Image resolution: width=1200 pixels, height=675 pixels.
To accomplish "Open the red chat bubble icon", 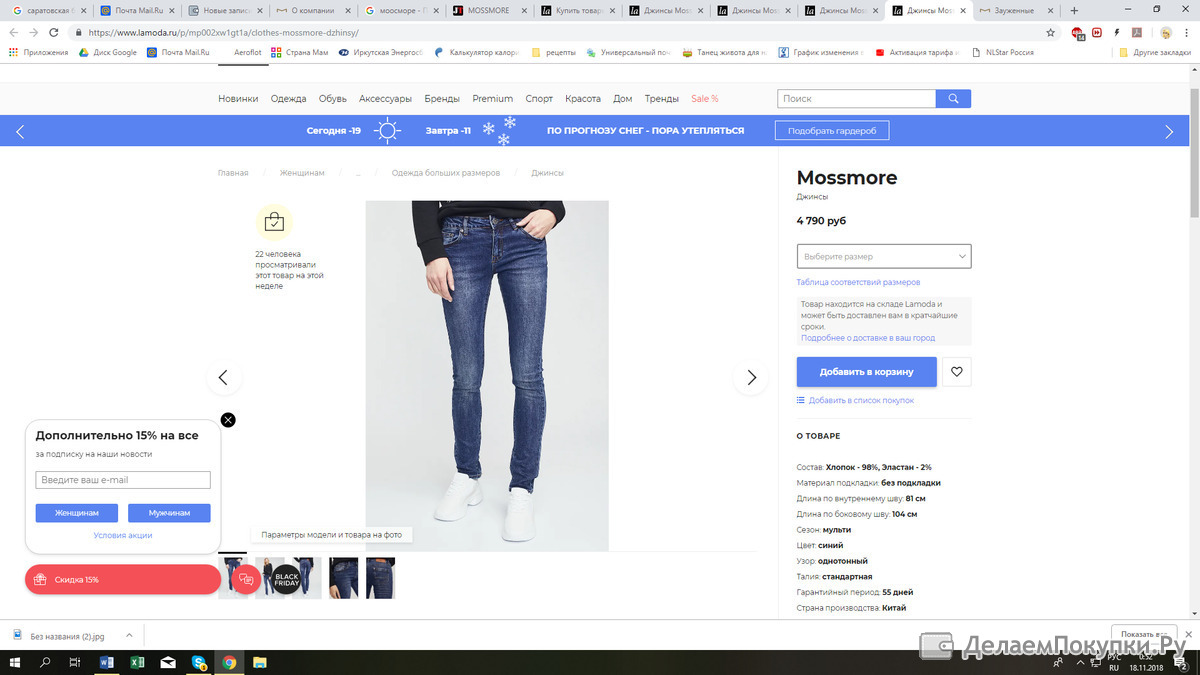I will click(246, 579).
